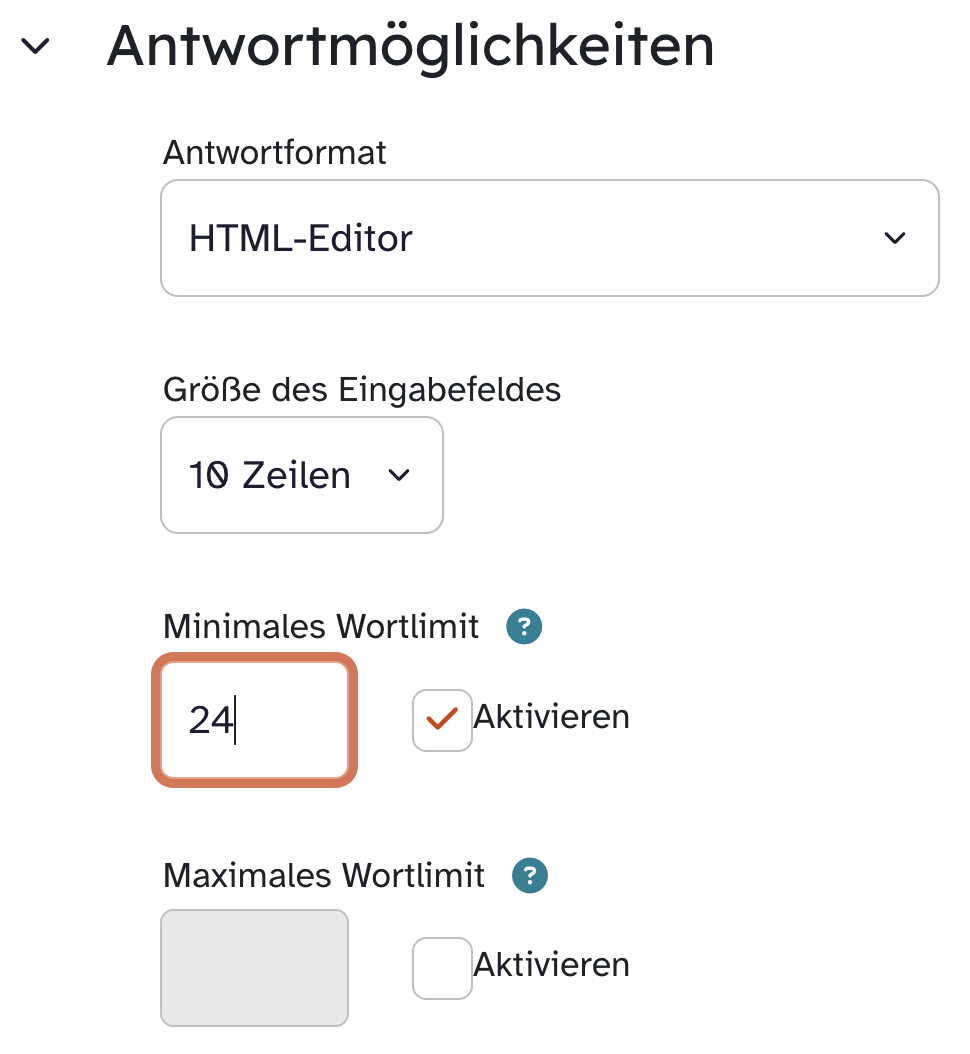Click Aktivieren label next to minimum limit

[551, 717]
